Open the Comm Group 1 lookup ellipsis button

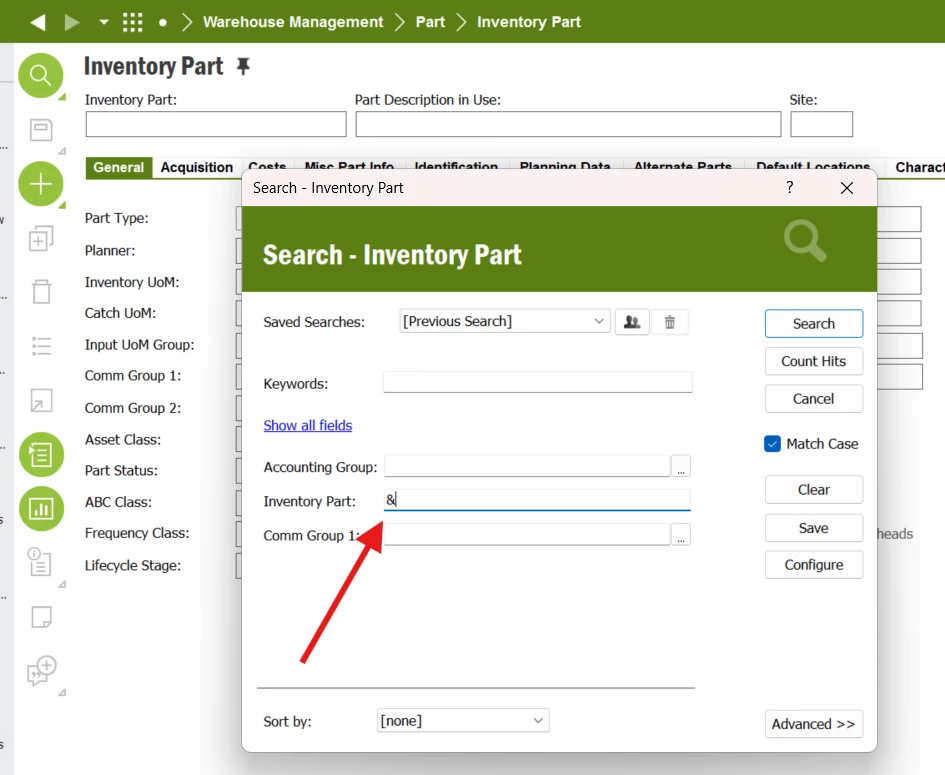pos(681,535)
